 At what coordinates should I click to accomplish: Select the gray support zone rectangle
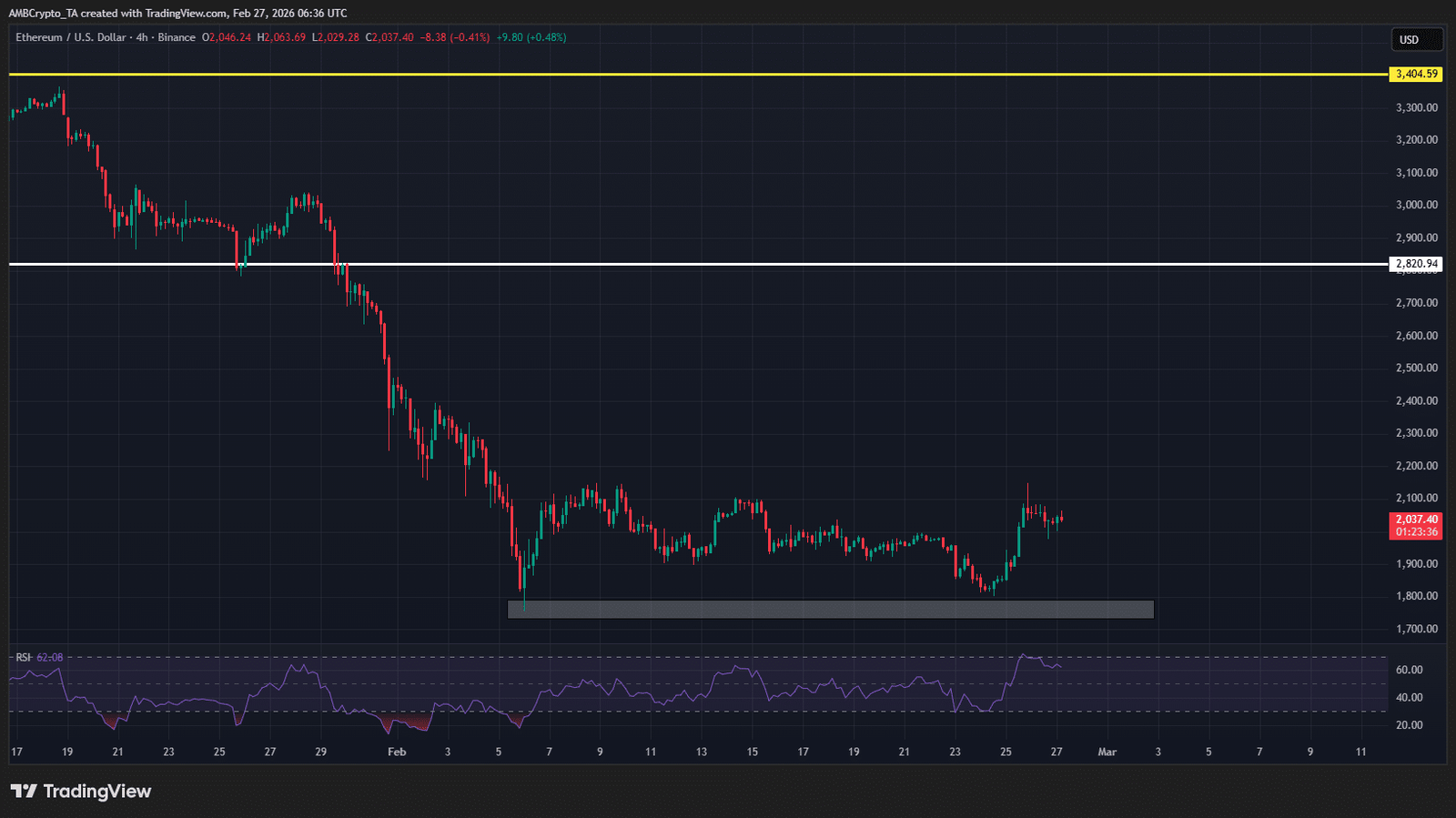(830, 610)
